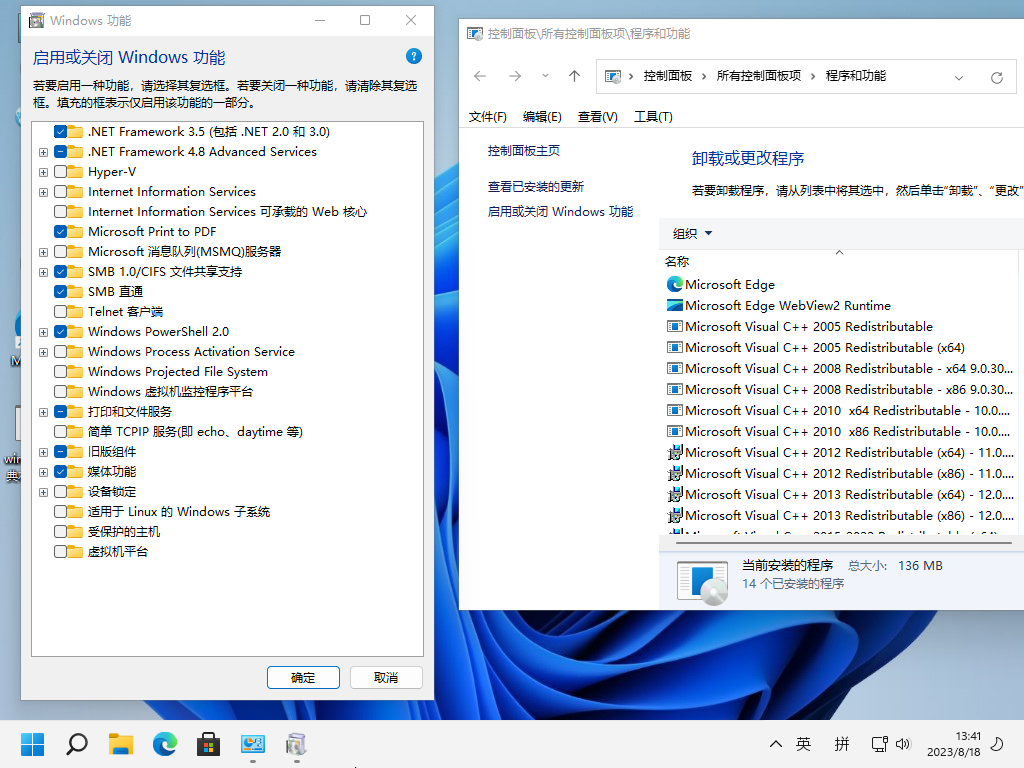Open the 工具(T) menu
This screenshot has height=768, width=1024.
653,117
